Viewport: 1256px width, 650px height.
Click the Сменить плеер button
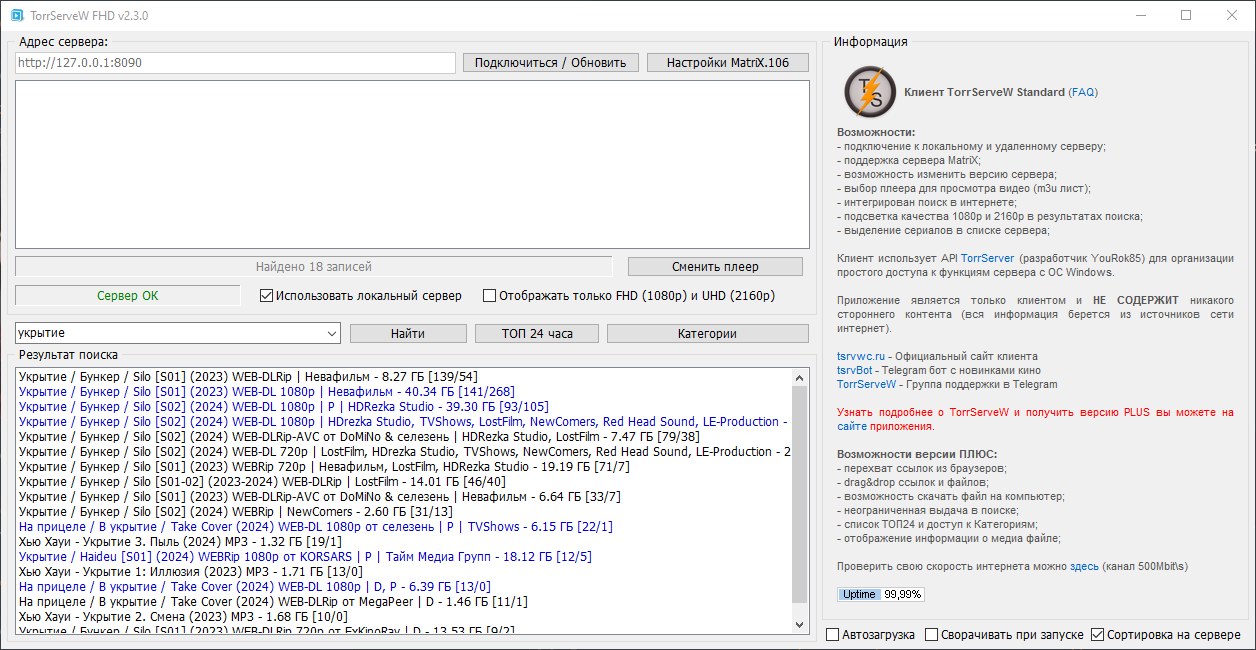[x=715, y=266]
